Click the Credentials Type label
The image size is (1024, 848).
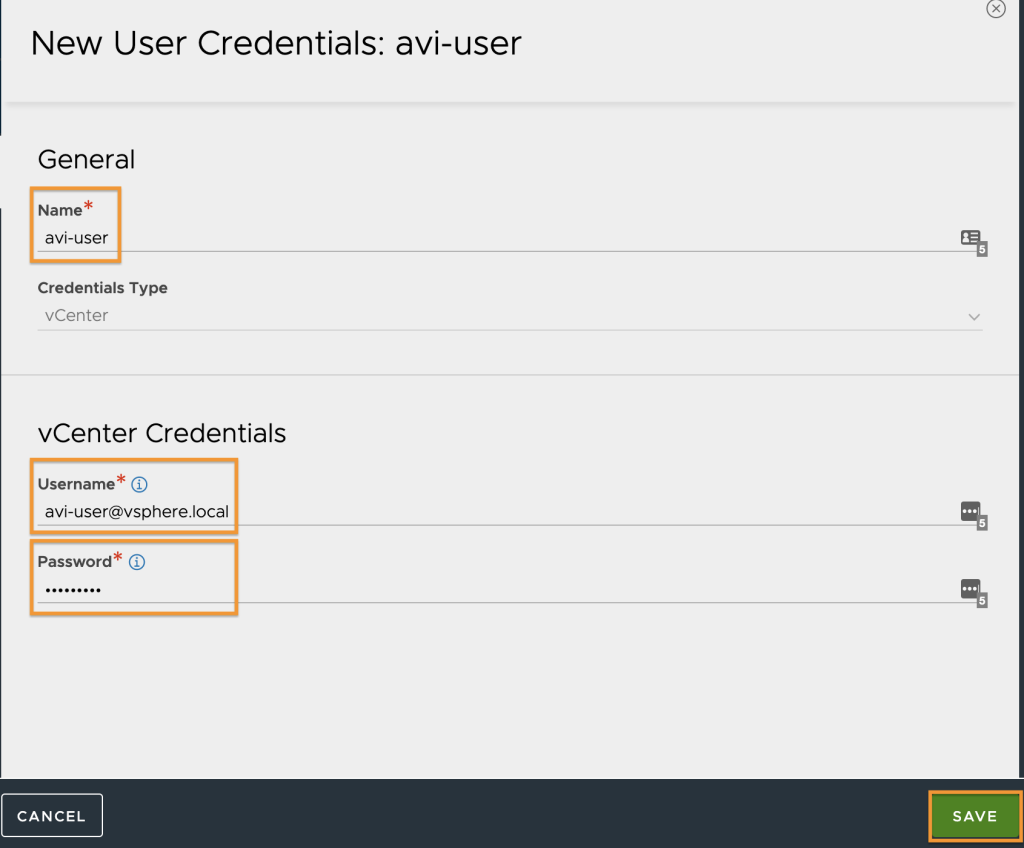point(103,287)
